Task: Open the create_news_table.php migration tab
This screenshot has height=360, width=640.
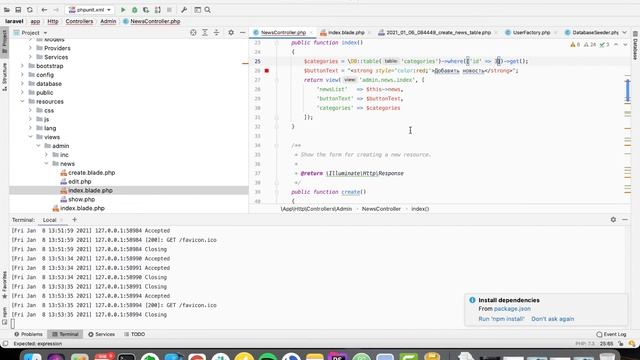Action: (x=438, y=32)
